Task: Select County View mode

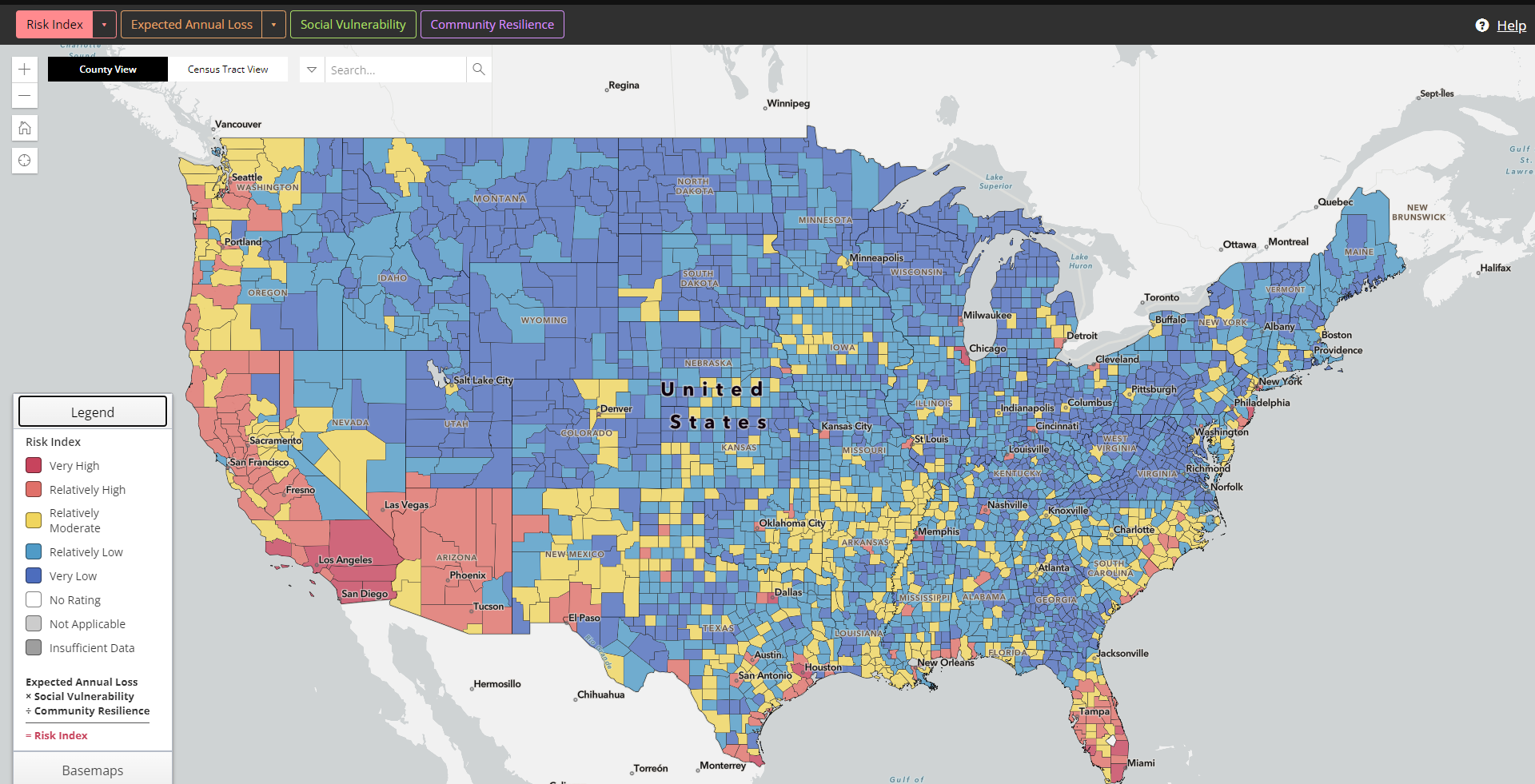Action: coord(107,70)
